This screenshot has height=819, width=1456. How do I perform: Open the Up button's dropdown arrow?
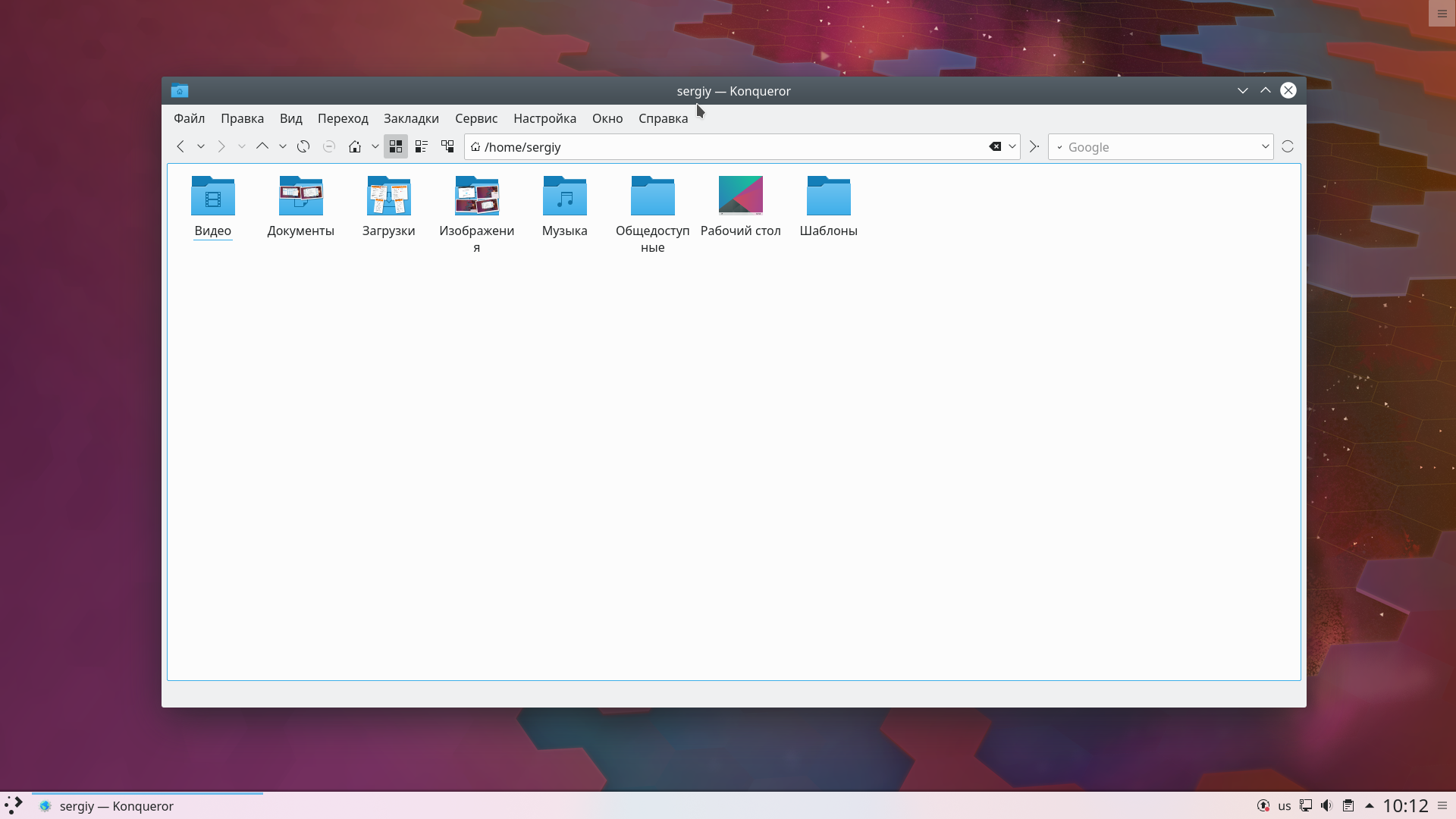(x=283, y=146)
